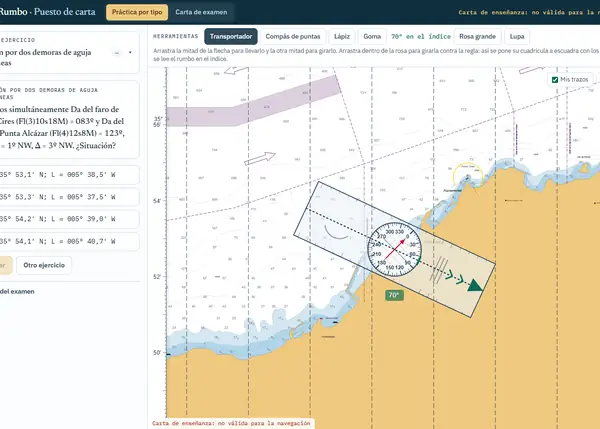Screen dimensions: 600x429
Task: Select the Compás de puntas tool
Action: point(293,37)
